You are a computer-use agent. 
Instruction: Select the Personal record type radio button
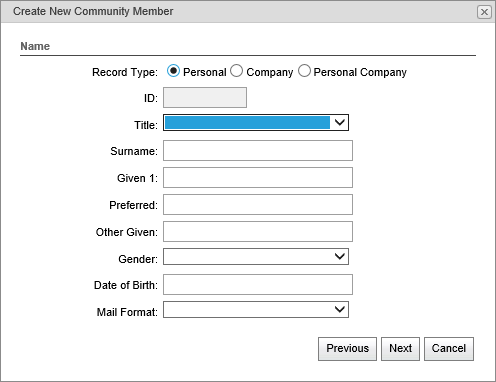[173, 71]
